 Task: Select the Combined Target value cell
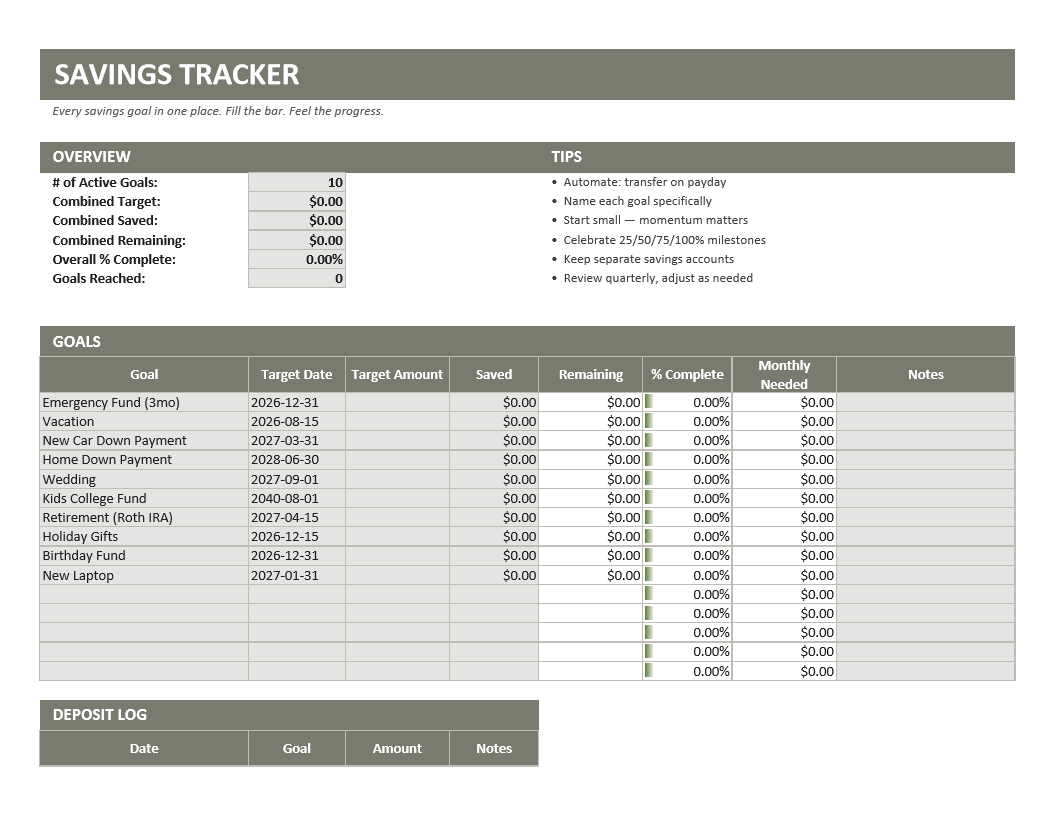click(296, 201)
